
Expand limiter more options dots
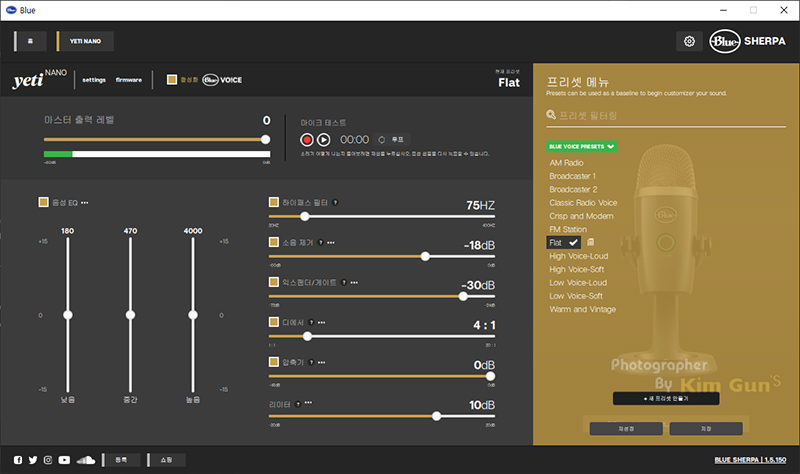pos(308,403)
